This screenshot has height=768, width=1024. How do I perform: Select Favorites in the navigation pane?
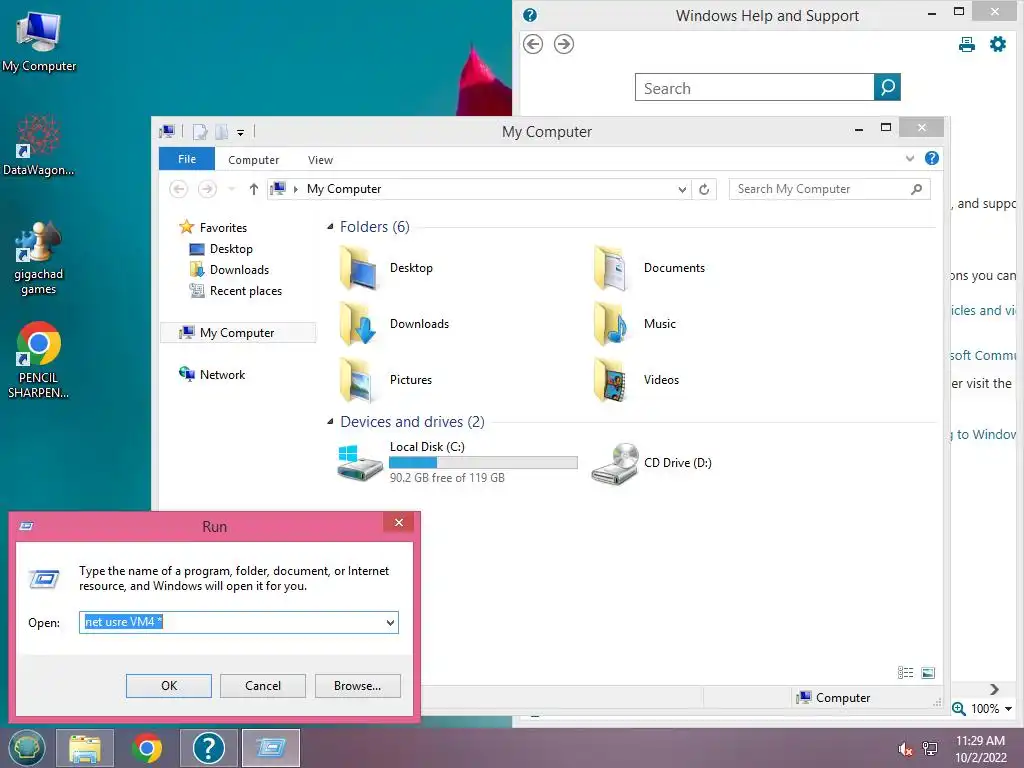coord(213,227)
